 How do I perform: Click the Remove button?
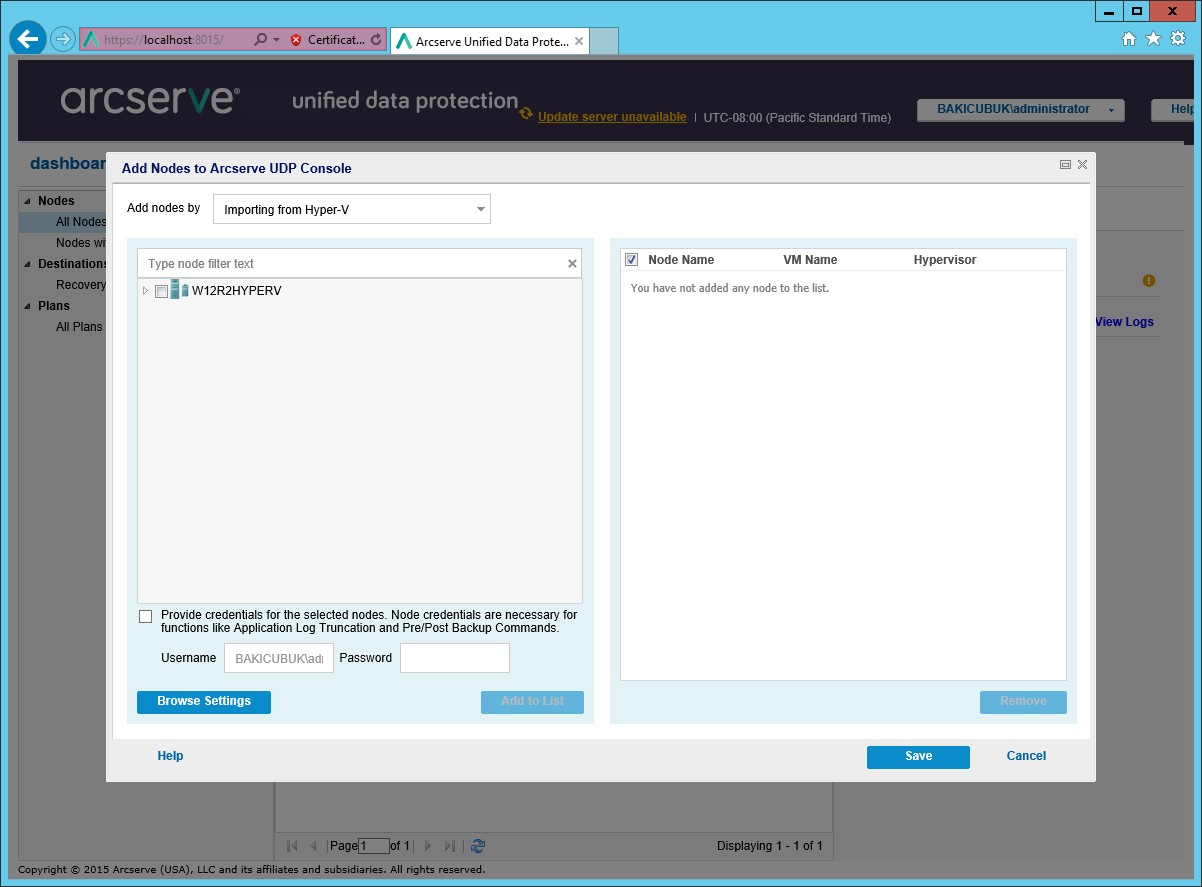click(1023, 702)
